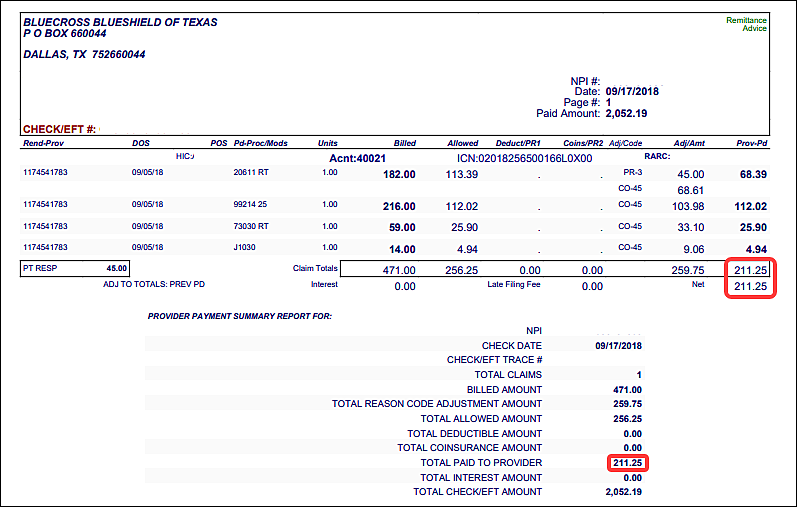Select the Acnt:40021 account number
The height and width of the screenshot is (507, 797).
coord(357,158)
